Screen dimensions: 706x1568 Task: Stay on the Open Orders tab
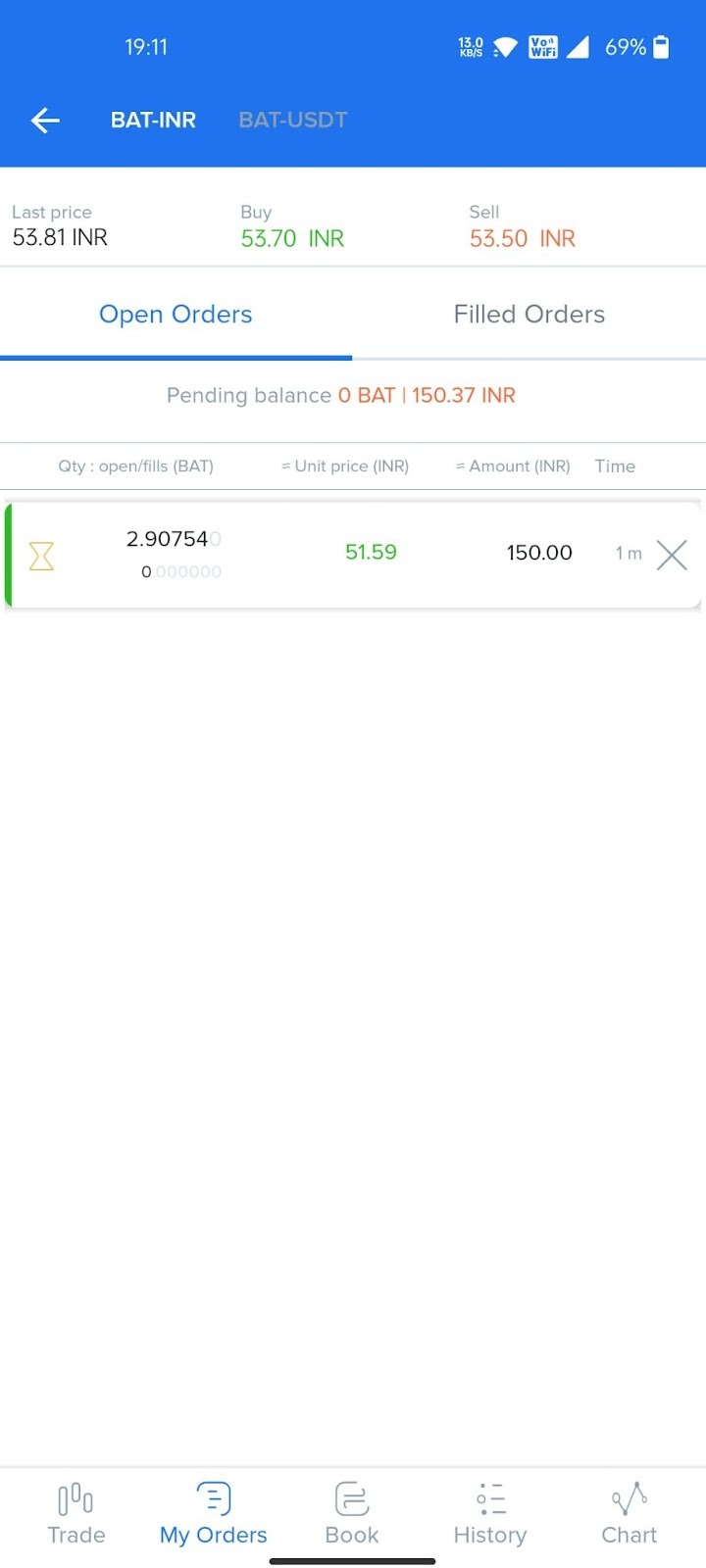pos(176,314)
